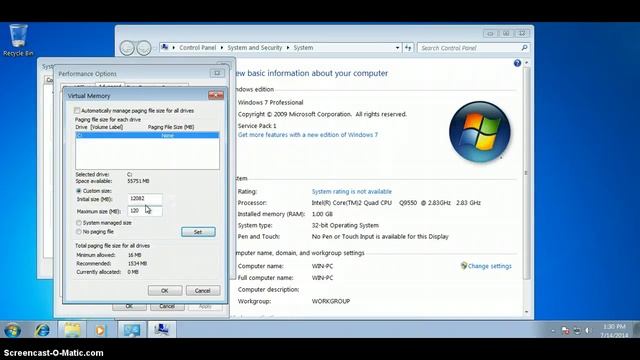Expand the arrow after System and Security breadcrumb
640x360 pixels.
point(288,48)
